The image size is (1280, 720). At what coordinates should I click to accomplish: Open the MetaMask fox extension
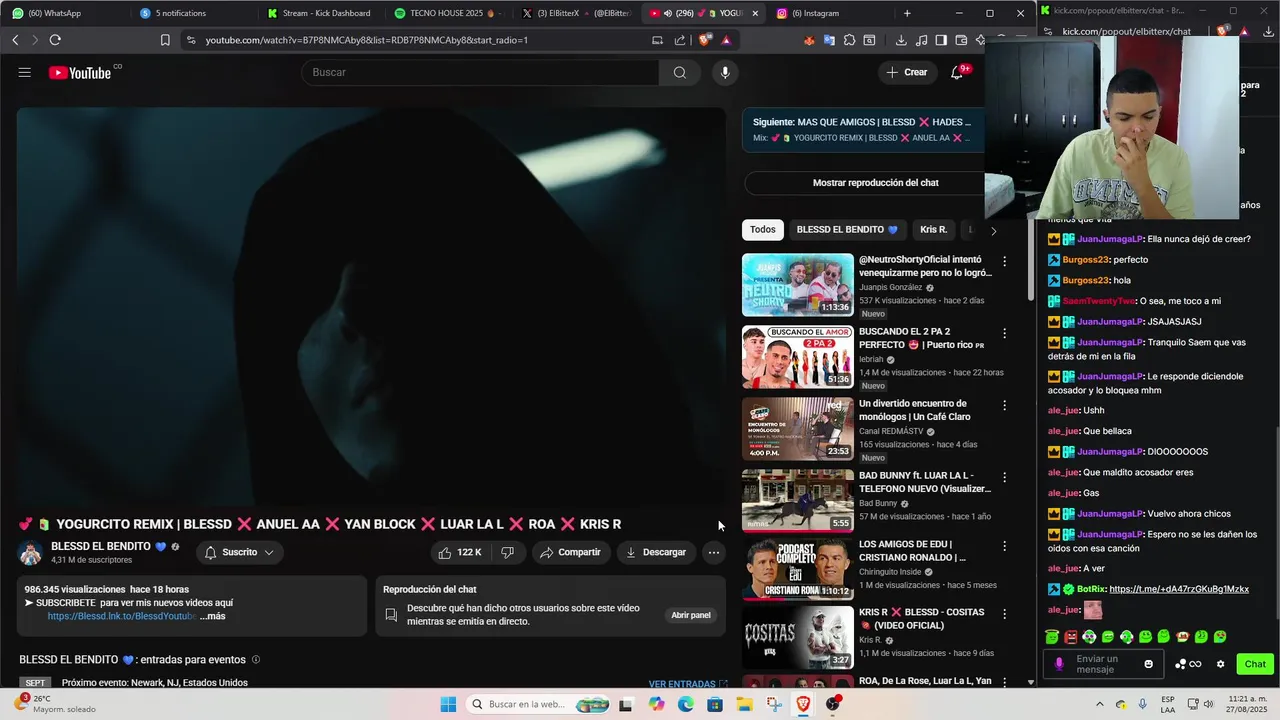click(809, 40)
